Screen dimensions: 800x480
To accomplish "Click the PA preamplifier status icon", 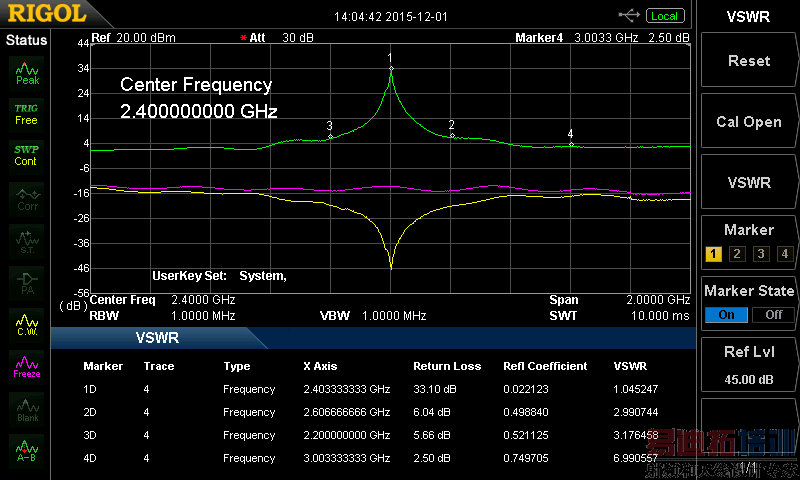I will click(x=28, y=284).
